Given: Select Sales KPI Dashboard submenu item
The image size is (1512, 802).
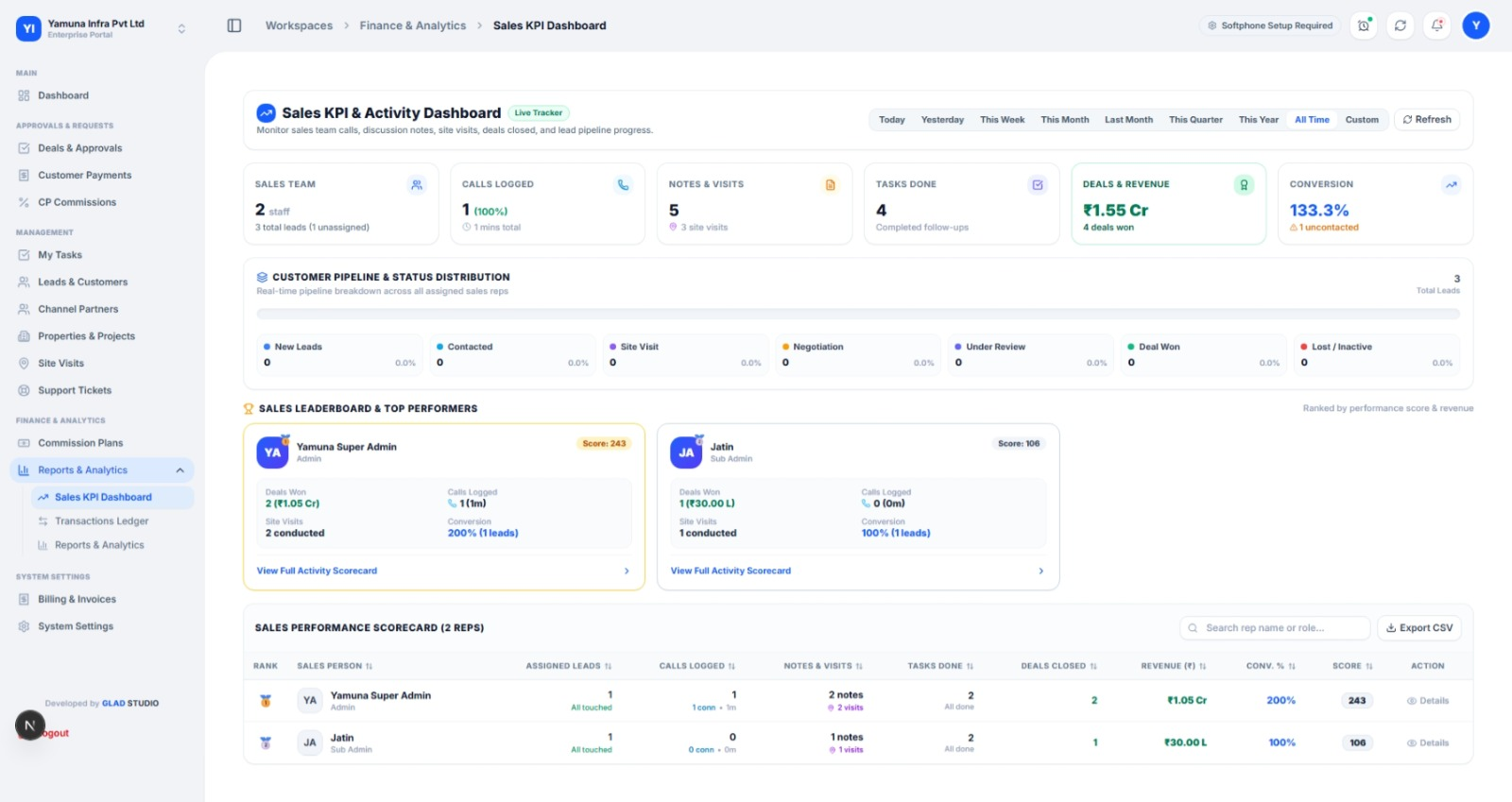Looking at the screenshot, I should [x=112, y=497].
